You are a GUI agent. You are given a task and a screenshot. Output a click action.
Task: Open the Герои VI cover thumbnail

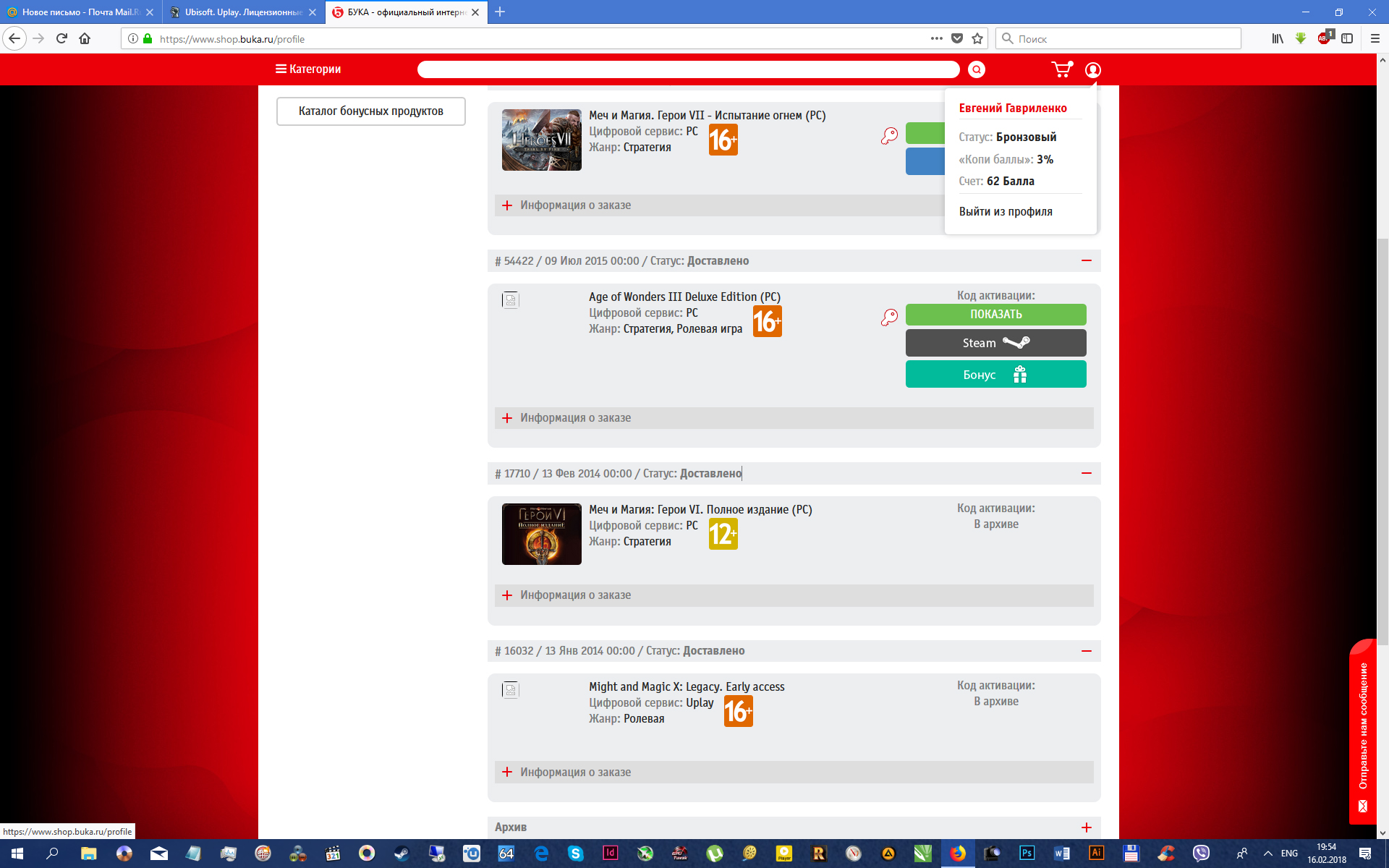[x=541, y=534]
